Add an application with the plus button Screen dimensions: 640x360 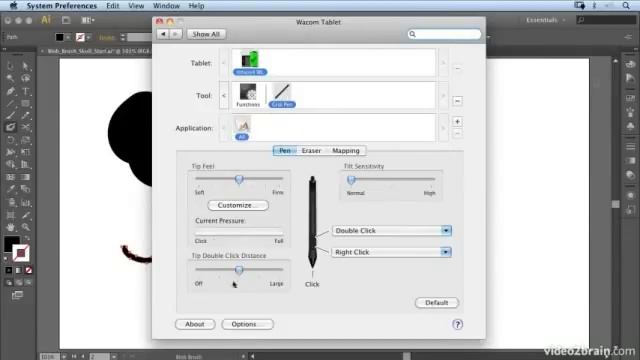click(x=457, y=122)
